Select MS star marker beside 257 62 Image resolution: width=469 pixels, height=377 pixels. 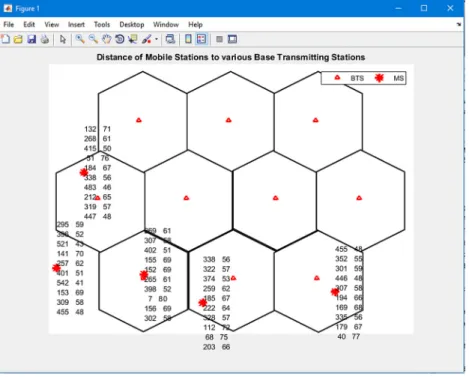pos(56,268)
